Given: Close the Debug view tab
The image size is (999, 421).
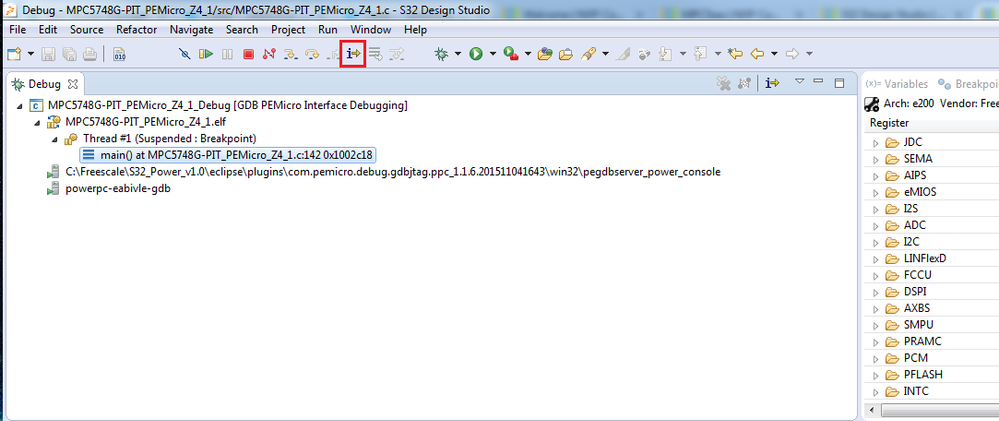Looking at the screenshot, I should click(x=73, y=84).
